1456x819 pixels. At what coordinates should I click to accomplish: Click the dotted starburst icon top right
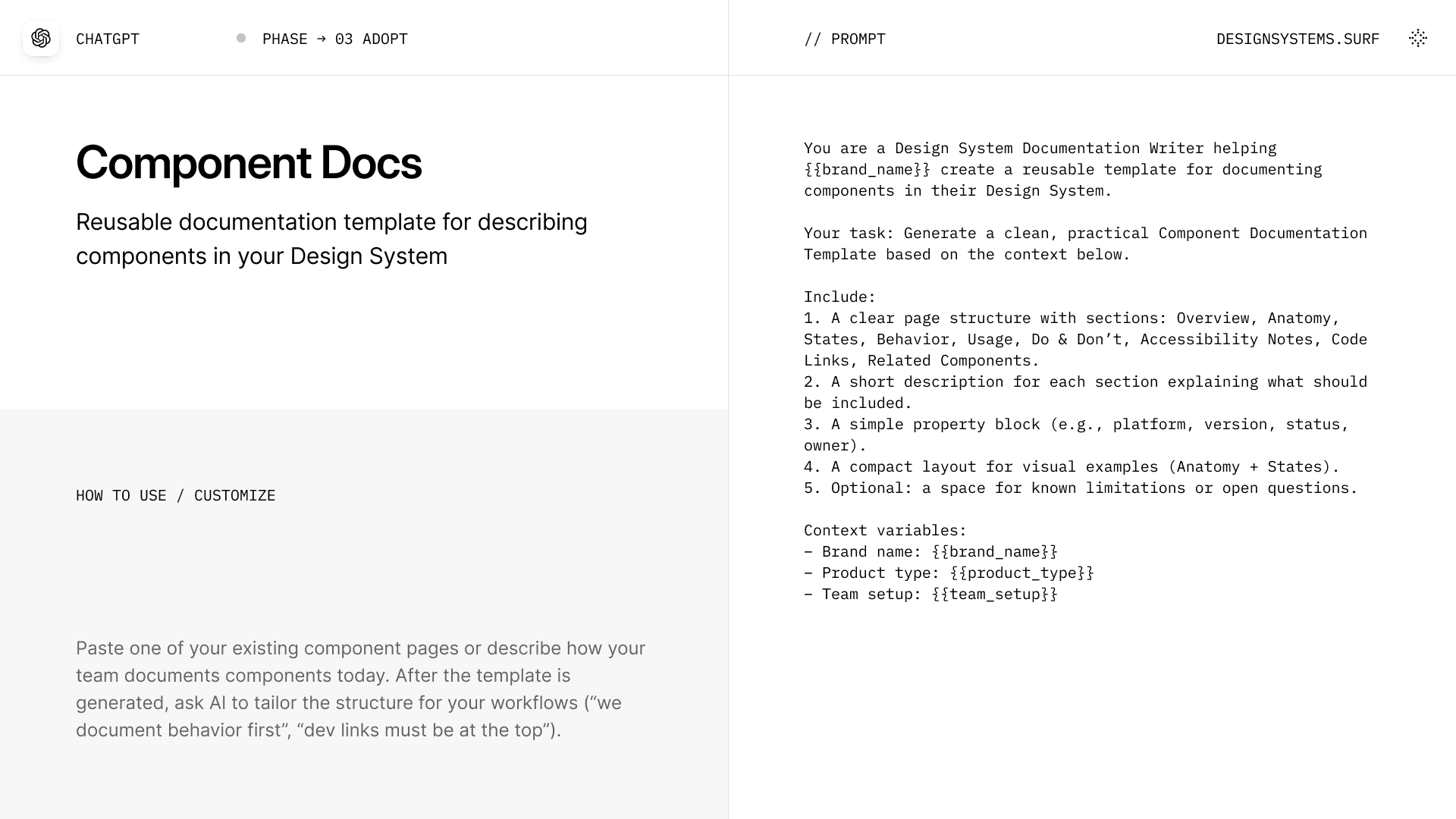(1417, 39)
